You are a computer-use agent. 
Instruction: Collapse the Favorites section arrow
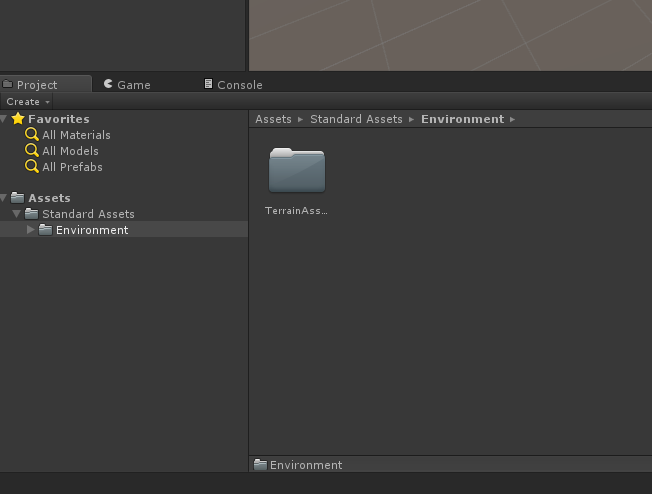4,119
